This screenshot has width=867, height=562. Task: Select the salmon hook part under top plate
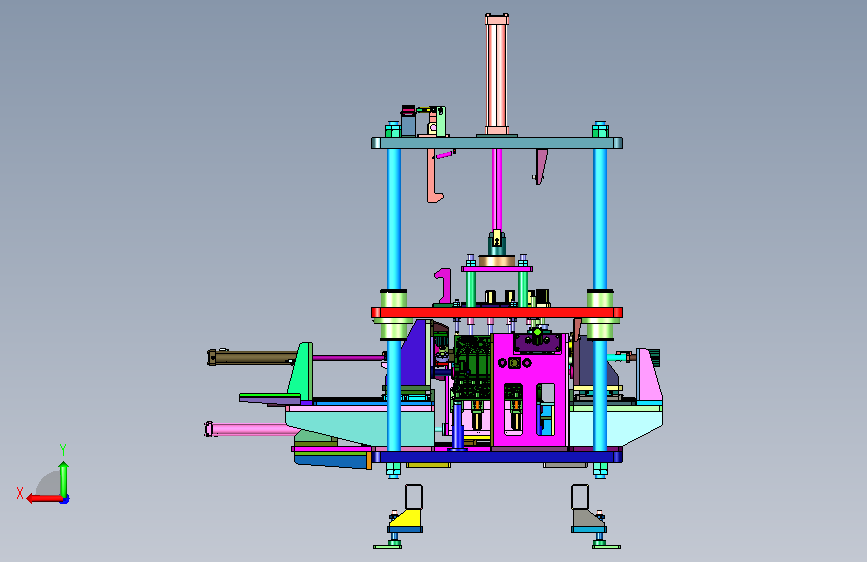click(x=435, y=175)
